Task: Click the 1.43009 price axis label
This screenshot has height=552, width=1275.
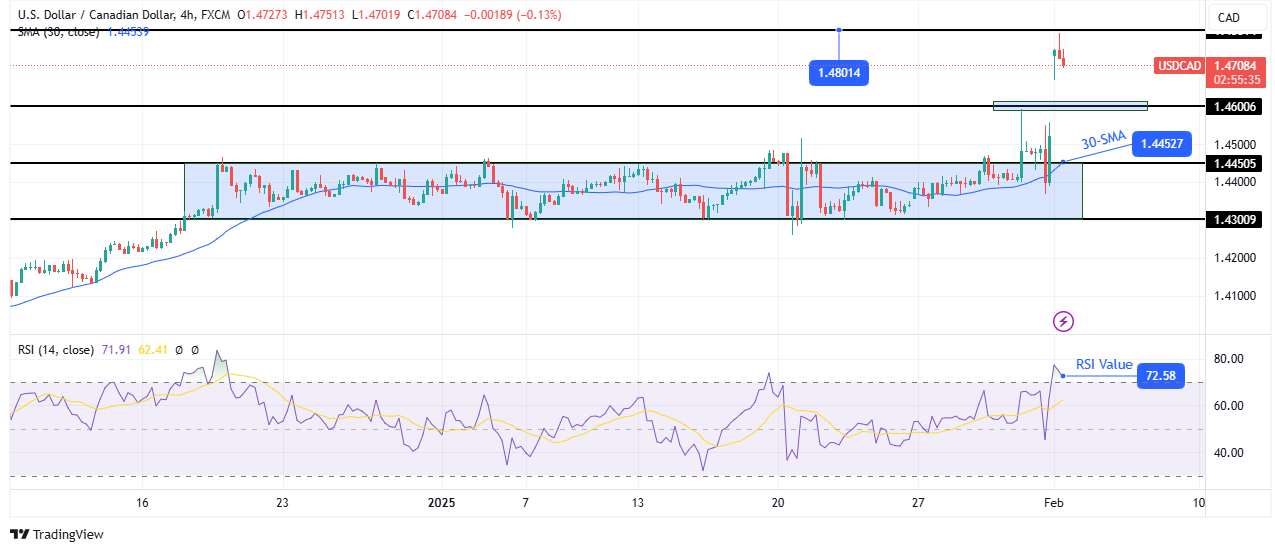Action: tap(1233, 219)
